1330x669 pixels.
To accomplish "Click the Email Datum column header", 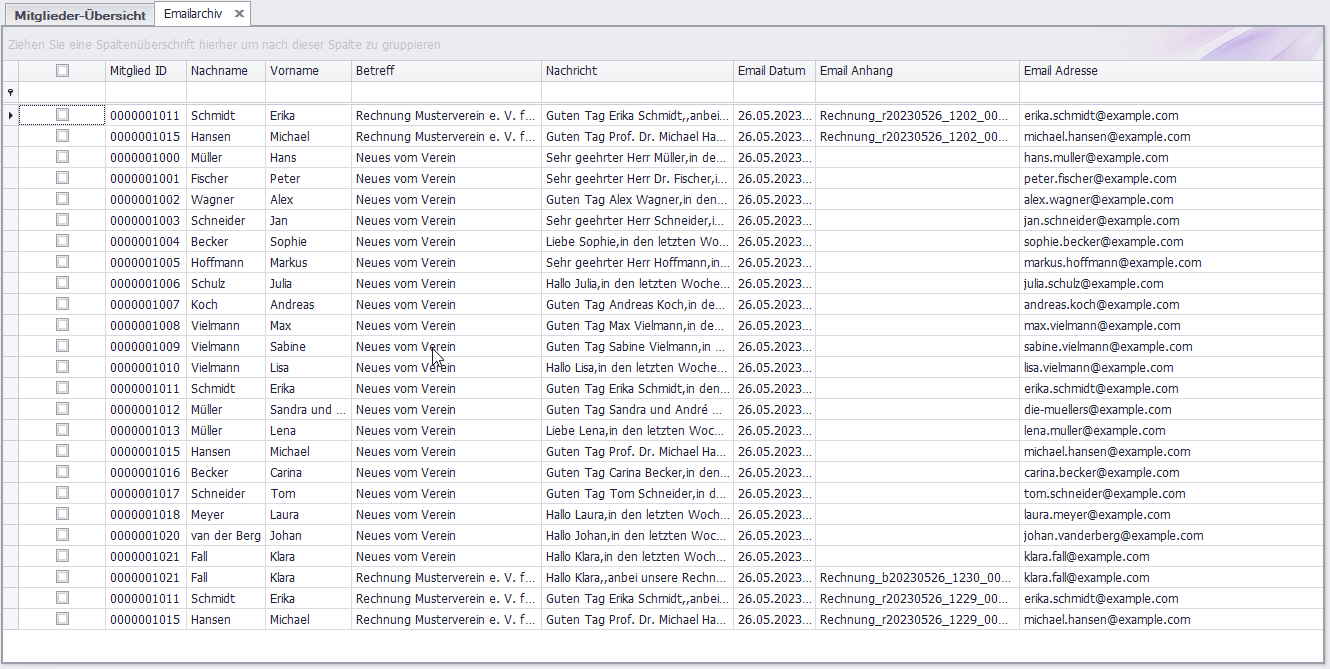I will [771, 71].
